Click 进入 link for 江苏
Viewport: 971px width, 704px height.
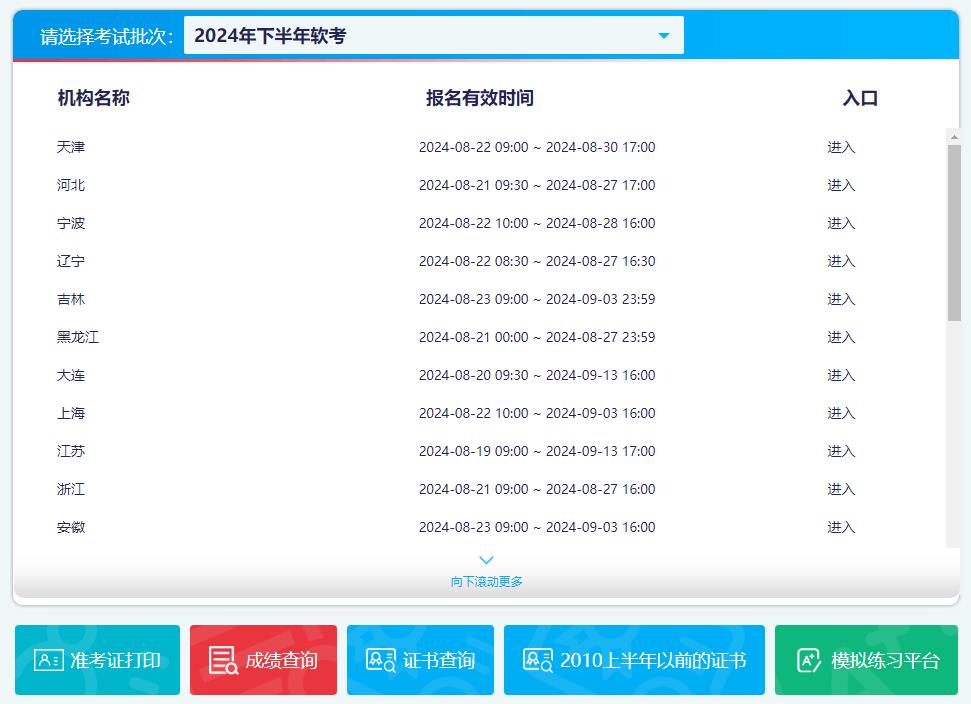pos(841,451)
